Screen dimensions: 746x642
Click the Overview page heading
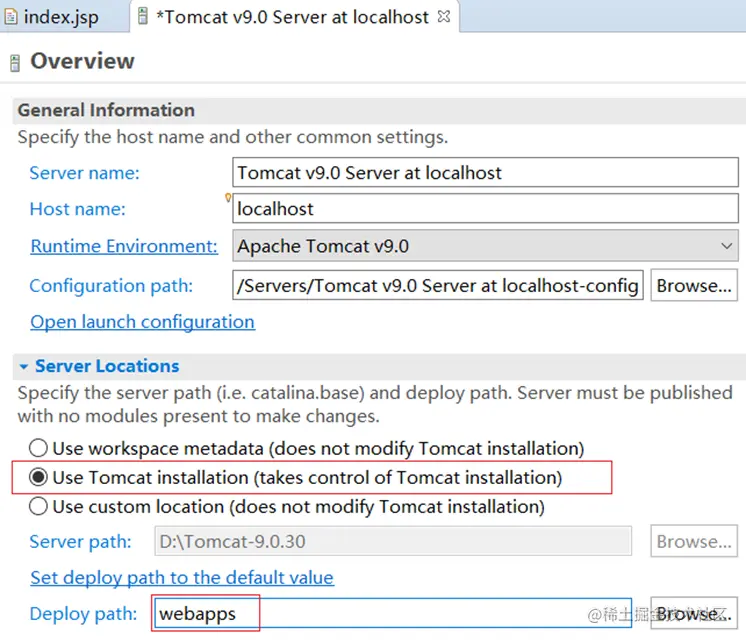pos(82,61)
